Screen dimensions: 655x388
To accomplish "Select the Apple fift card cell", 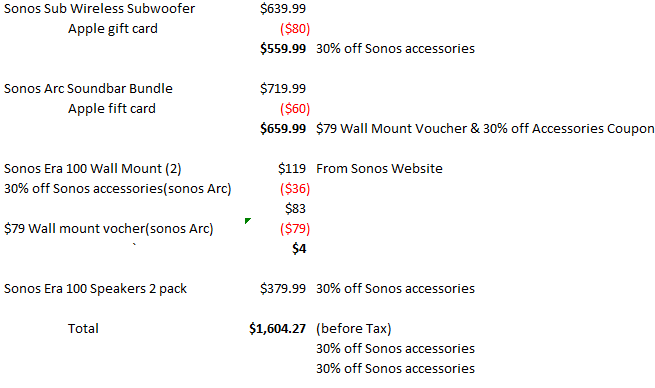I will [x=112, y=109].
